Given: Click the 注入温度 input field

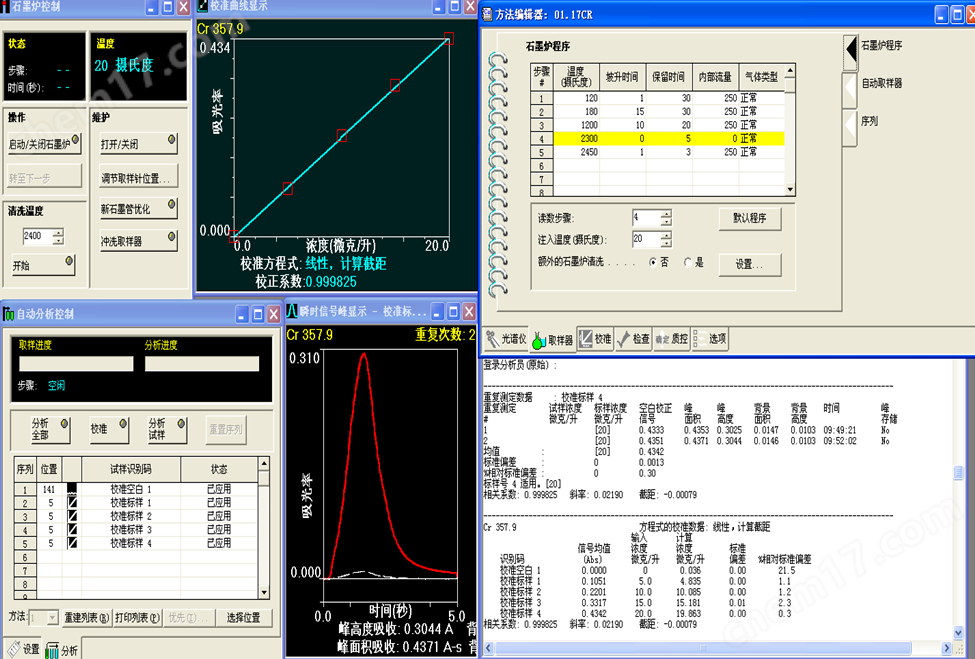Looking at the screenshot, I should [x=645, y=240].
